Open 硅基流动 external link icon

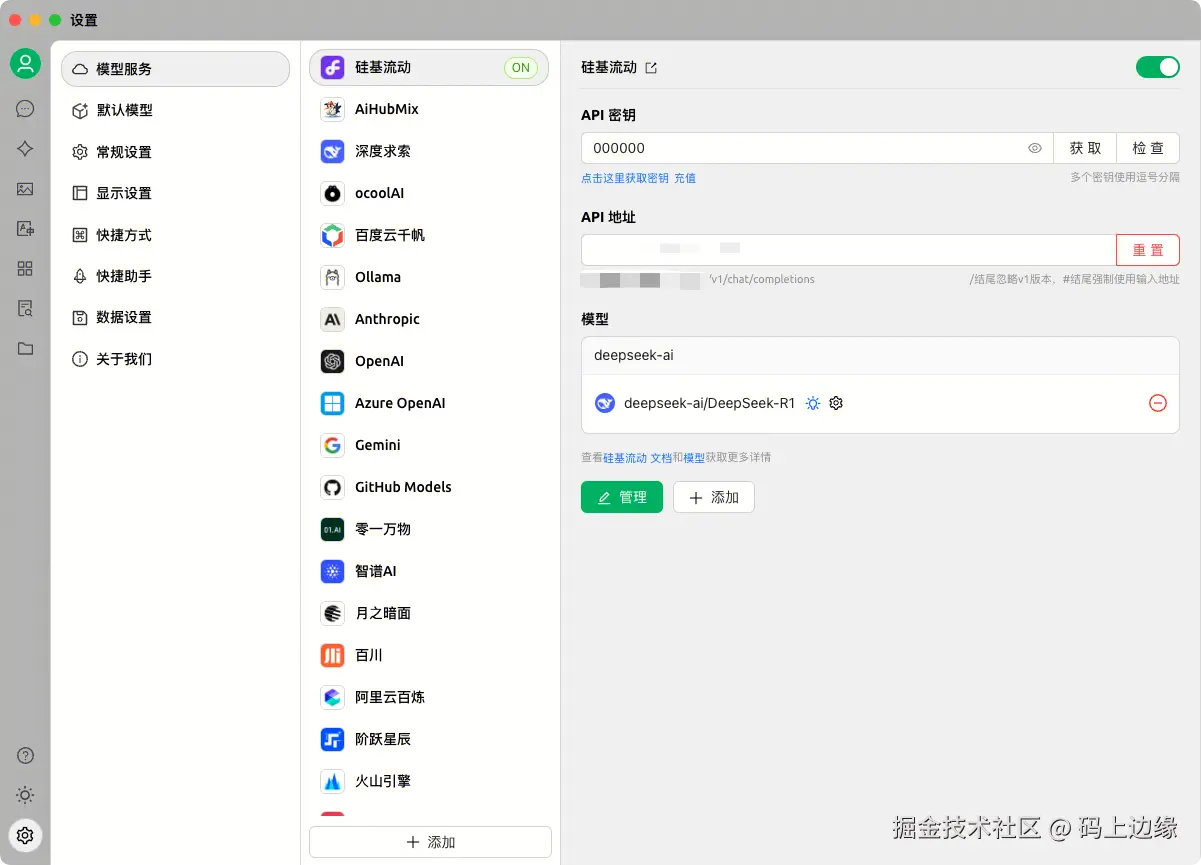tap(651, 68)
